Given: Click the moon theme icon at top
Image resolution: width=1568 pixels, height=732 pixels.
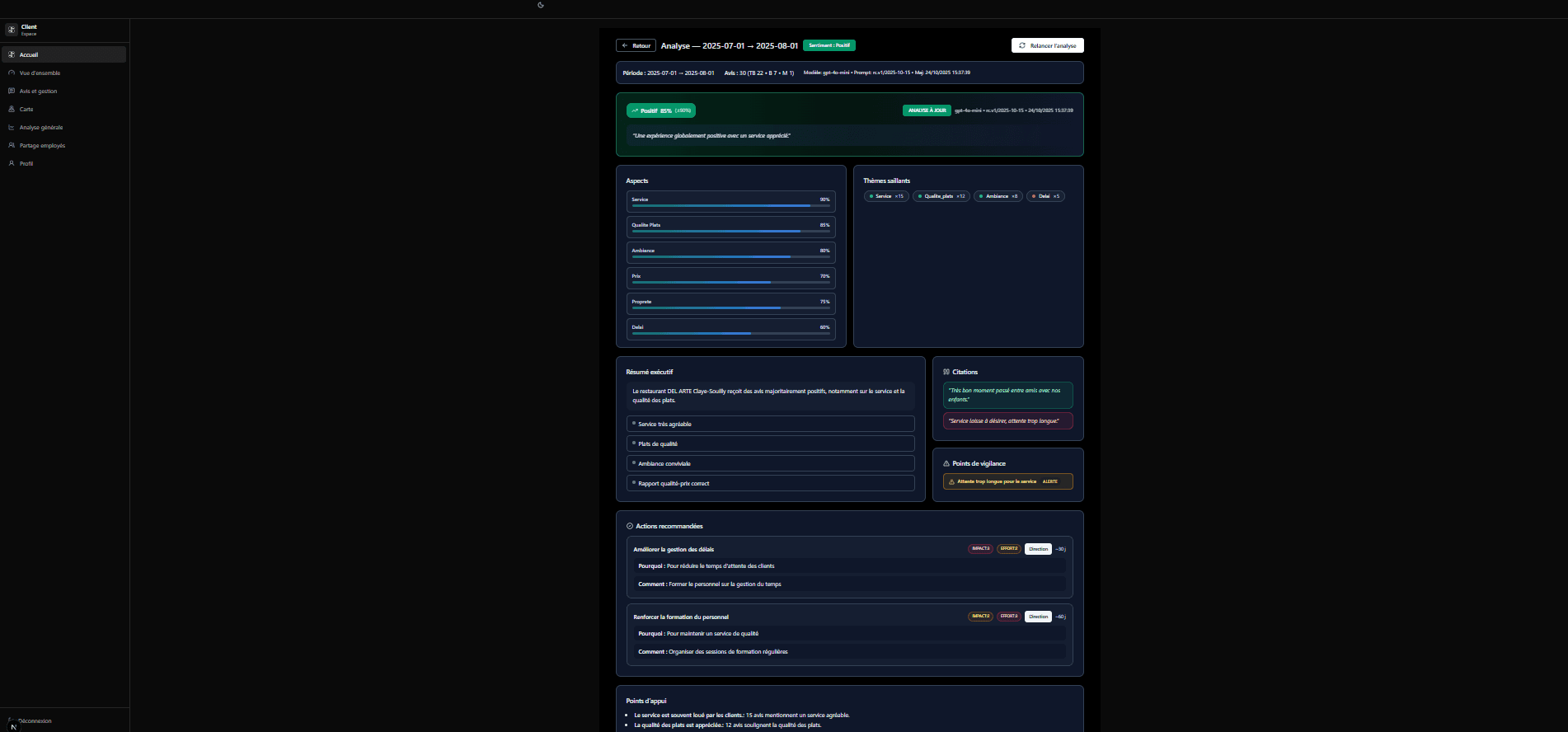Looking at the screenshot, I should [x=541, y=5].
